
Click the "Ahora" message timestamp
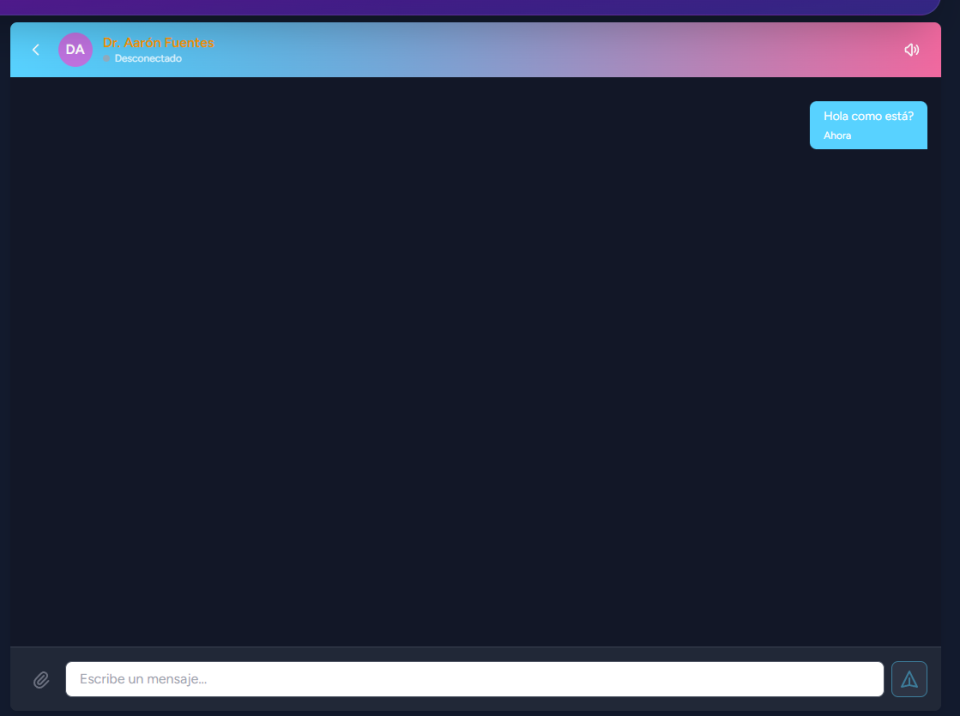(837, 136)
